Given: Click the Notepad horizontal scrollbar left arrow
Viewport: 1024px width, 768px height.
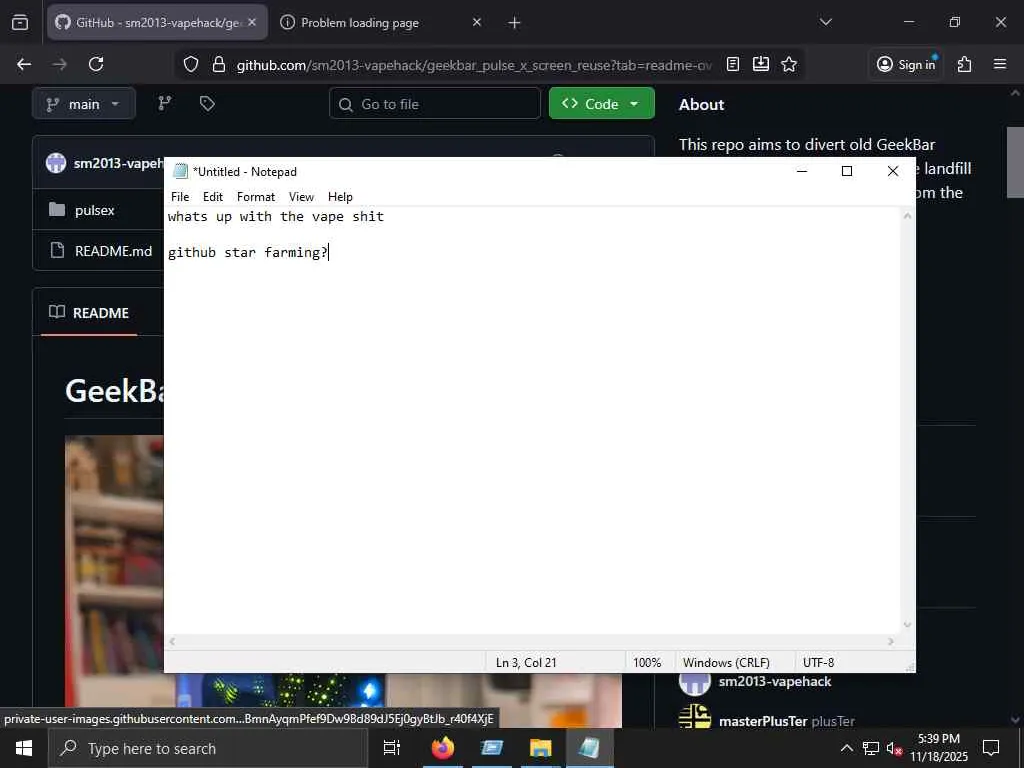Looking at the screenshot, I should click(172, 641).
